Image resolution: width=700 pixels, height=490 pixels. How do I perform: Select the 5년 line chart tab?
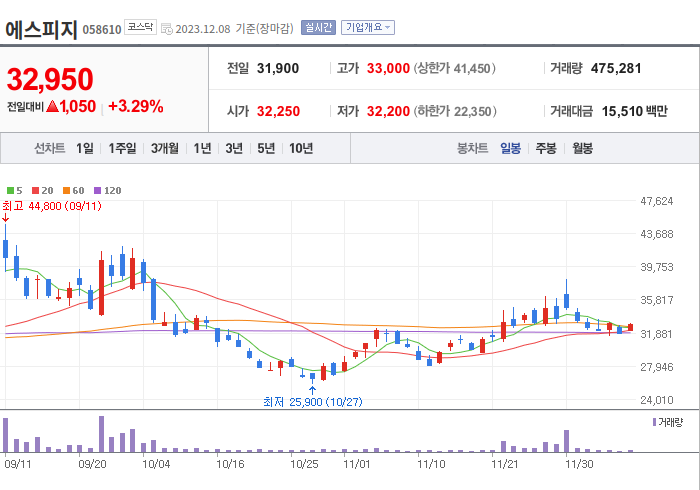coord(266,148)
